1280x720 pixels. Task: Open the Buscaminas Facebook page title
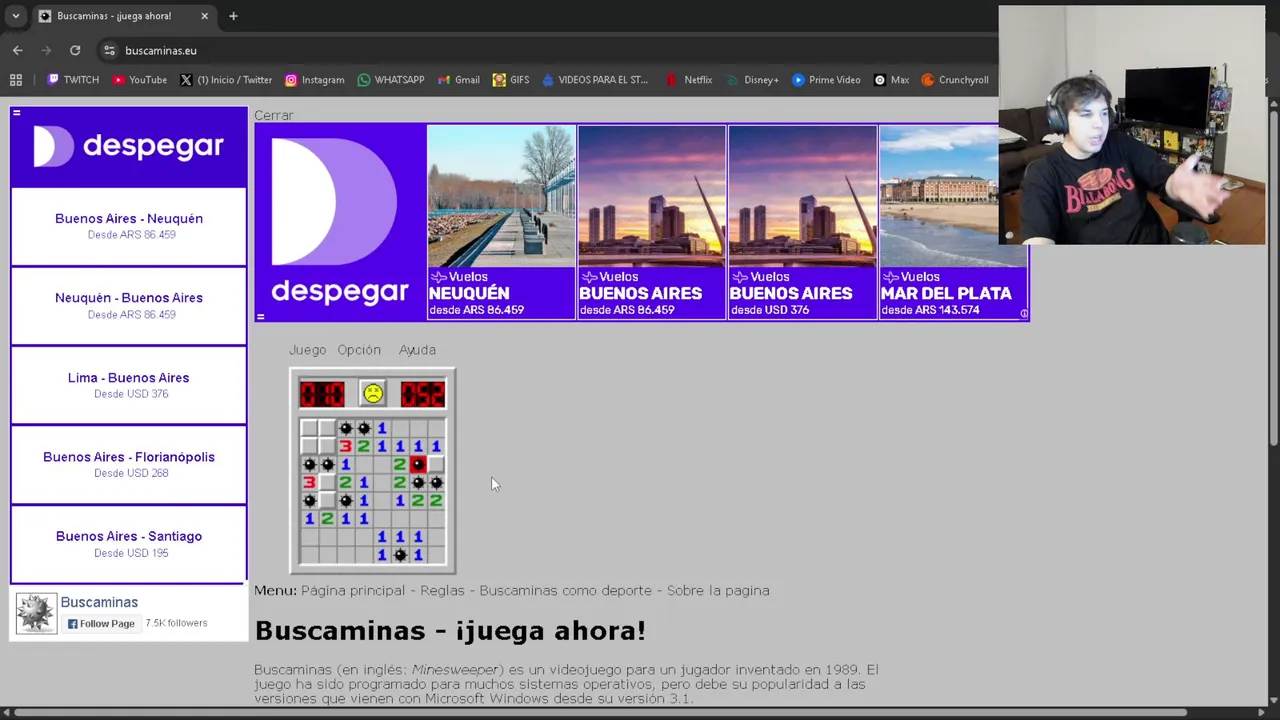99,602
